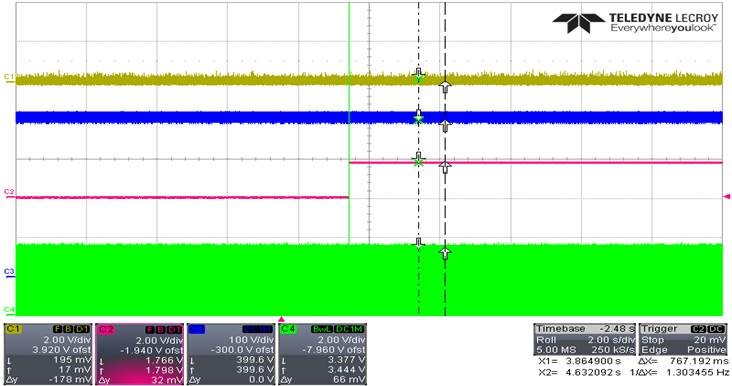Click the C3 trace label on the grid's left edge
The width and height of the screenshot is (732, 386).
coord(9,271)
